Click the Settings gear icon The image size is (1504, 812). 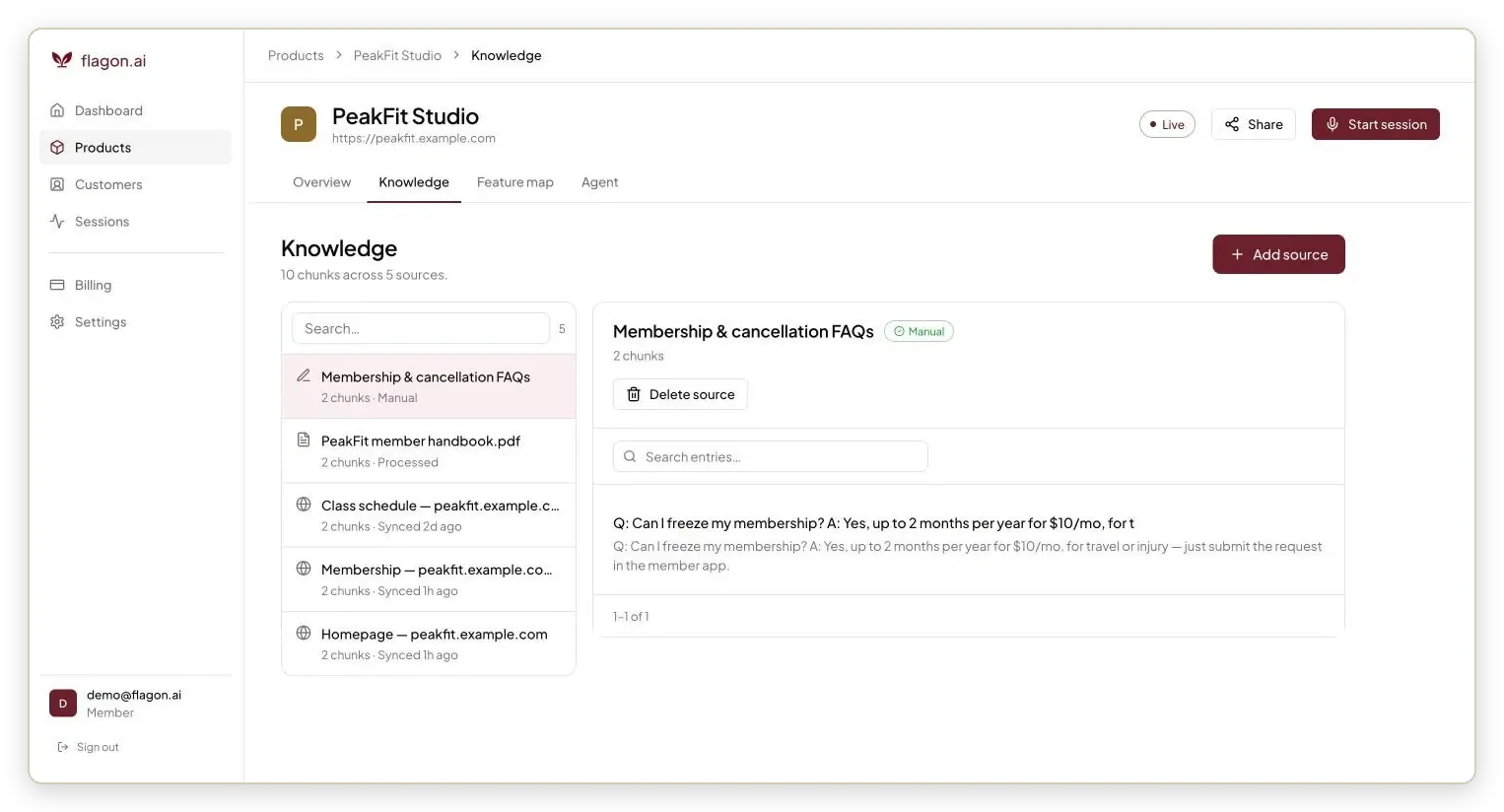point(57,322)
